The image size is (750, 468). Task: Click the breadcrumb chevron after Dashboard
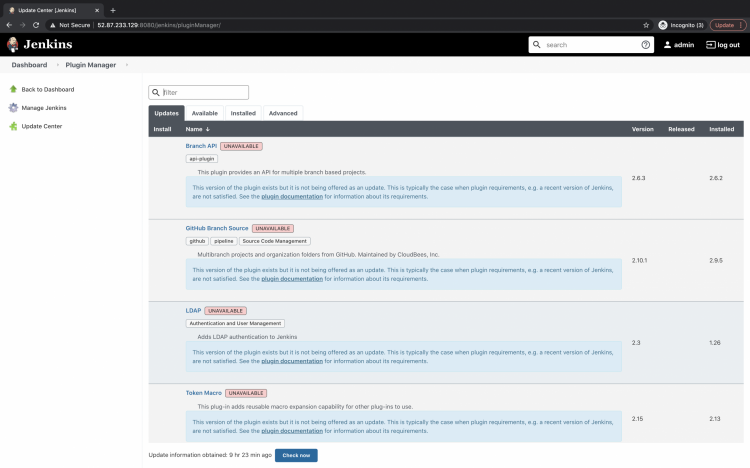pyautogui.click(x=57, y=65)
